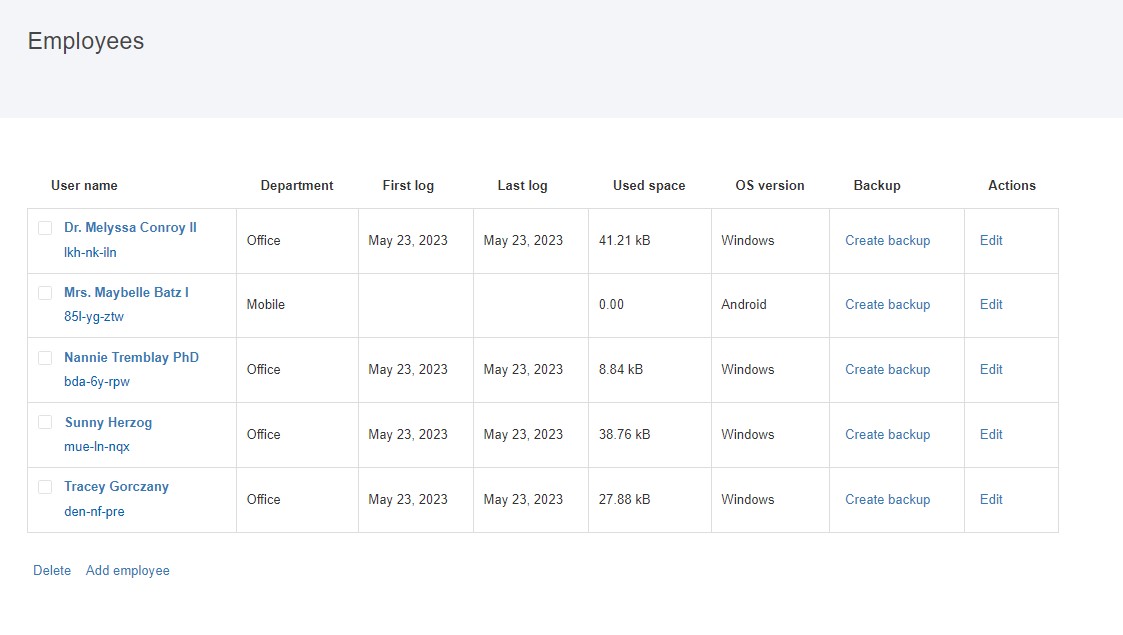The width and height of the screenshot is (1123, 635).
Task: Open Tracey Gorczany profile link
Action: coord(116,487)
